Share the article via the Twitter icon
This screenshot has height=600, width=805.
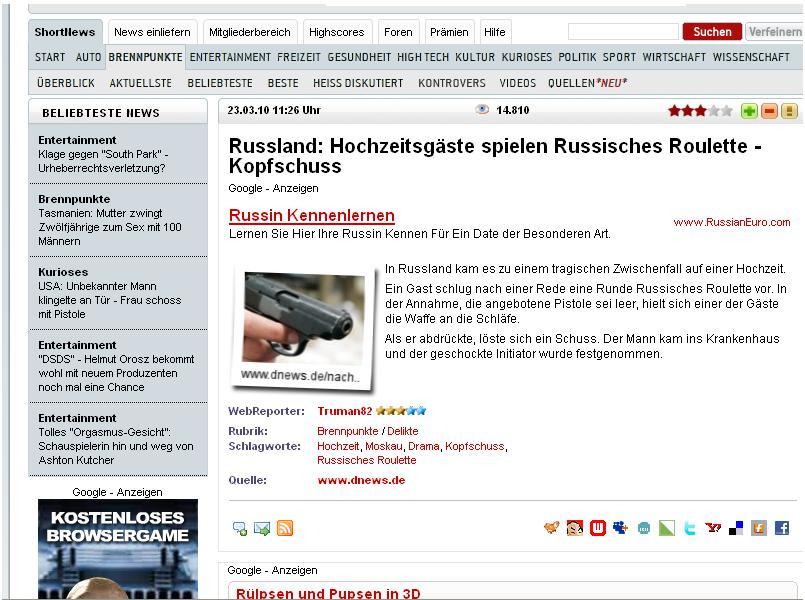click(690, 526)
